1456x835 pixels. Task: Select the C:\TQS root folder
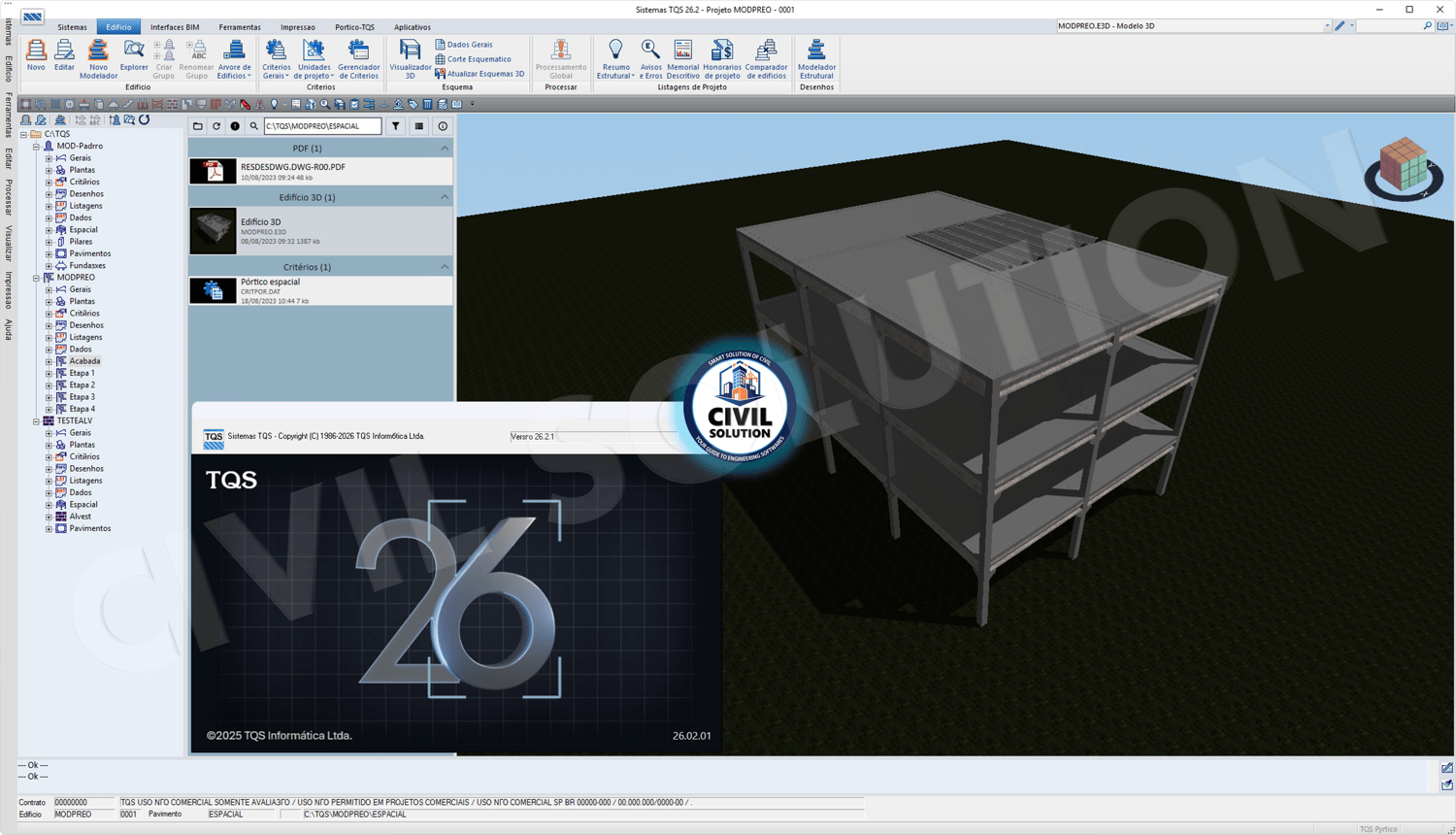pos(57,134)
